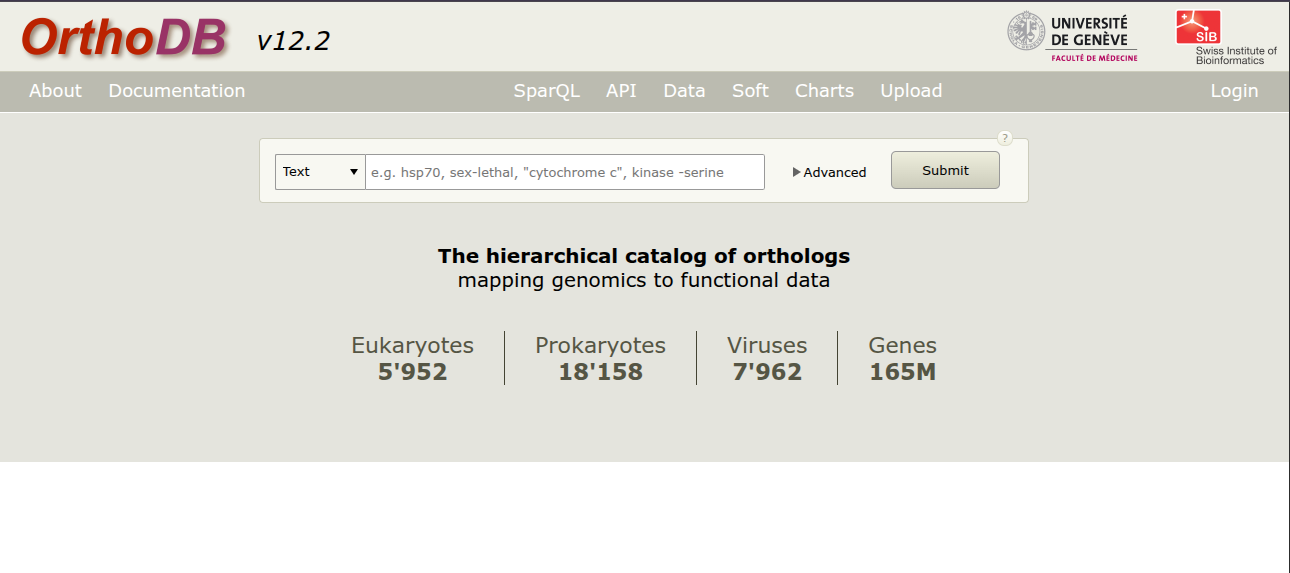Select the Prokaryotes 18'158 statistic
The width and height of the screenshot is (1290, 573).
[600, 359]
